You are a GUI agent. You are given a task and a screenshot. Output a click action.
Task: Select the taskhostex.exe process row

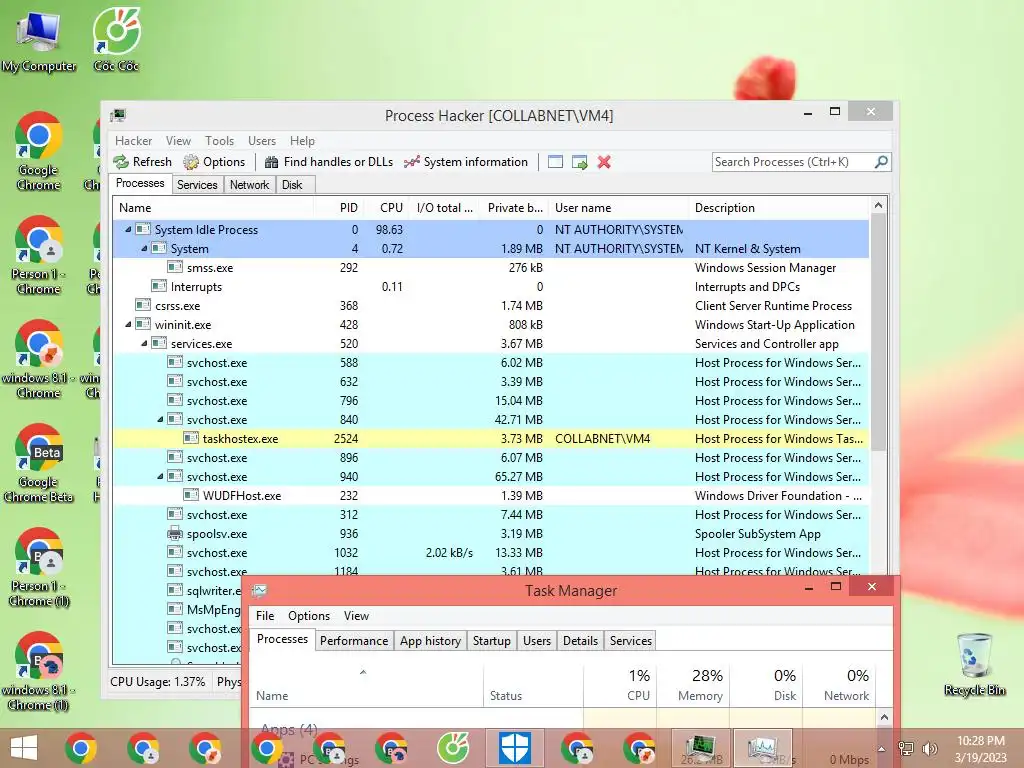click(x=491, y=438)
